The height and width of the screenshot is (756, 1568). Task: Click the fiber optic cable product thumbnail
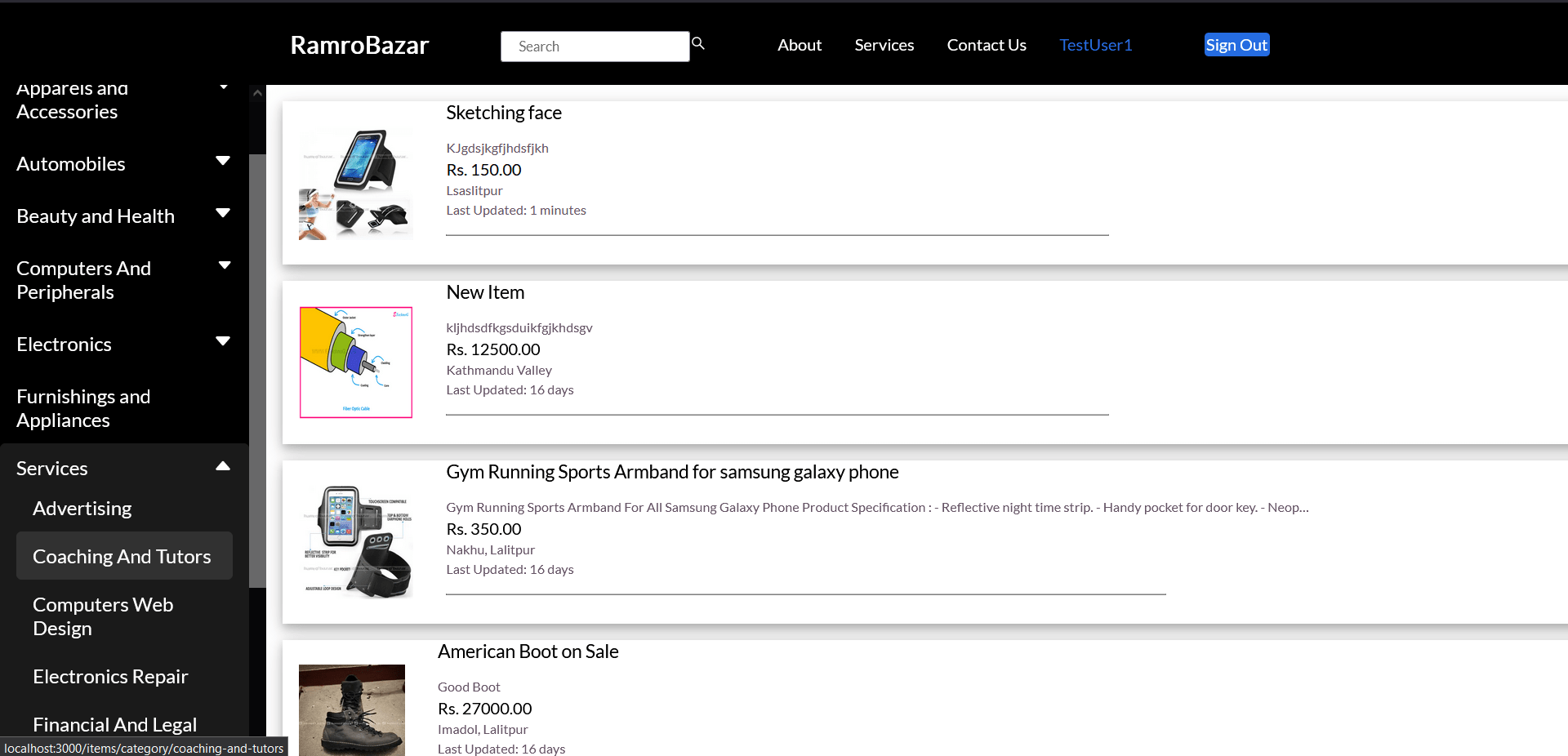click(x=355, y=362)
